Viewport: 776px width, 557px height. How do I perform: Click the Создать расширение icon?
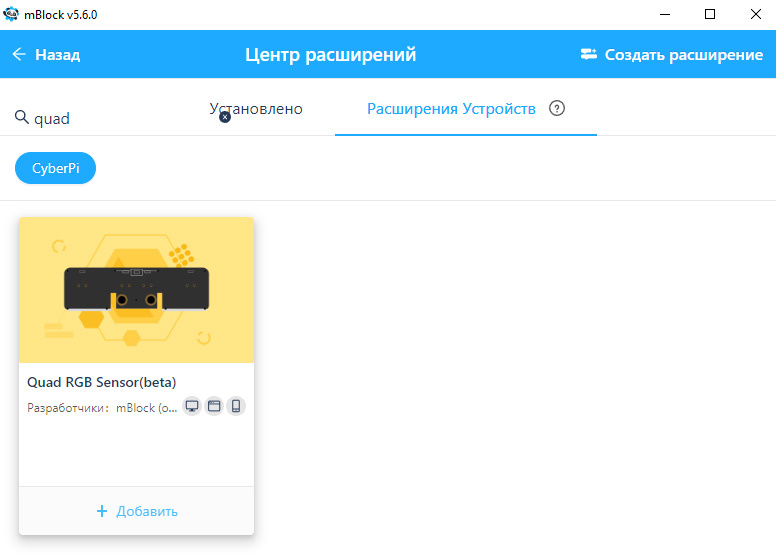coord(588,54)
